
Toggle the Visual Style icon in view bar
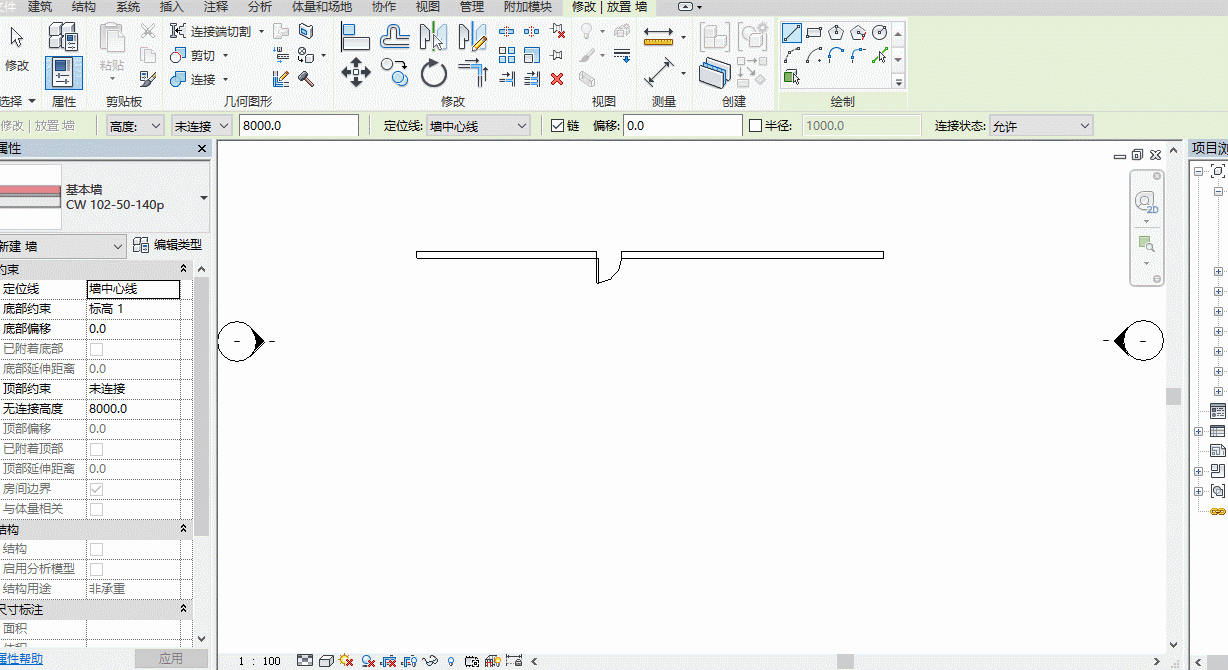pyautogui.click(x=327, y=661)
